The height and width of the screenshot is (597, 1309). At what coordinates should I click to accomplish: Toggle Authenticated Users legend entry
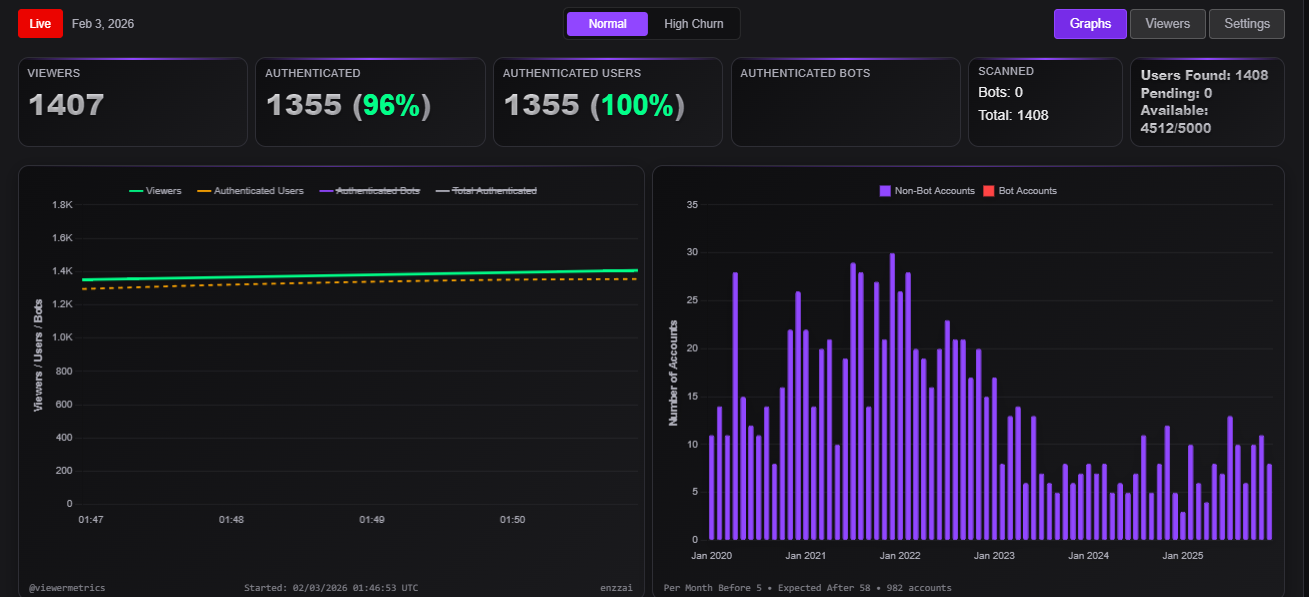(x=249, y=190)
